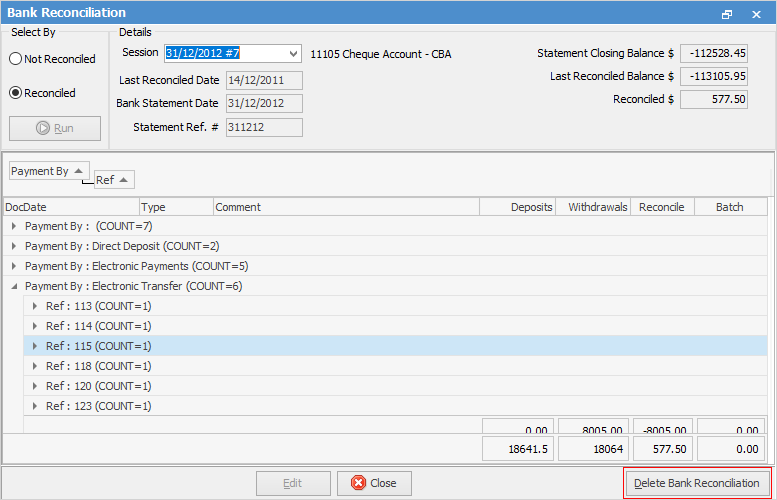Expand the Direct Deposit payment group
This screenshot has height=500, width=777.
[14, 246]
